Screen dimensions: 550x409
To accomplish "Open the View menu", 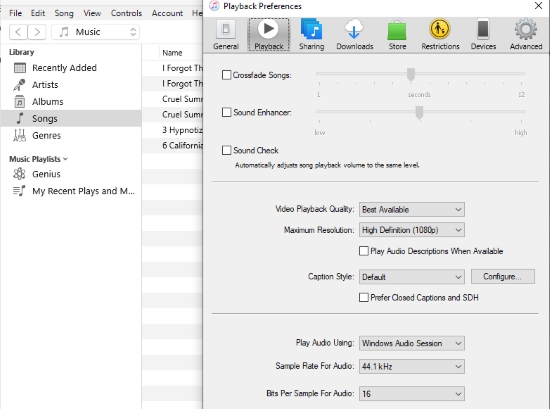I will coord(92,13).
